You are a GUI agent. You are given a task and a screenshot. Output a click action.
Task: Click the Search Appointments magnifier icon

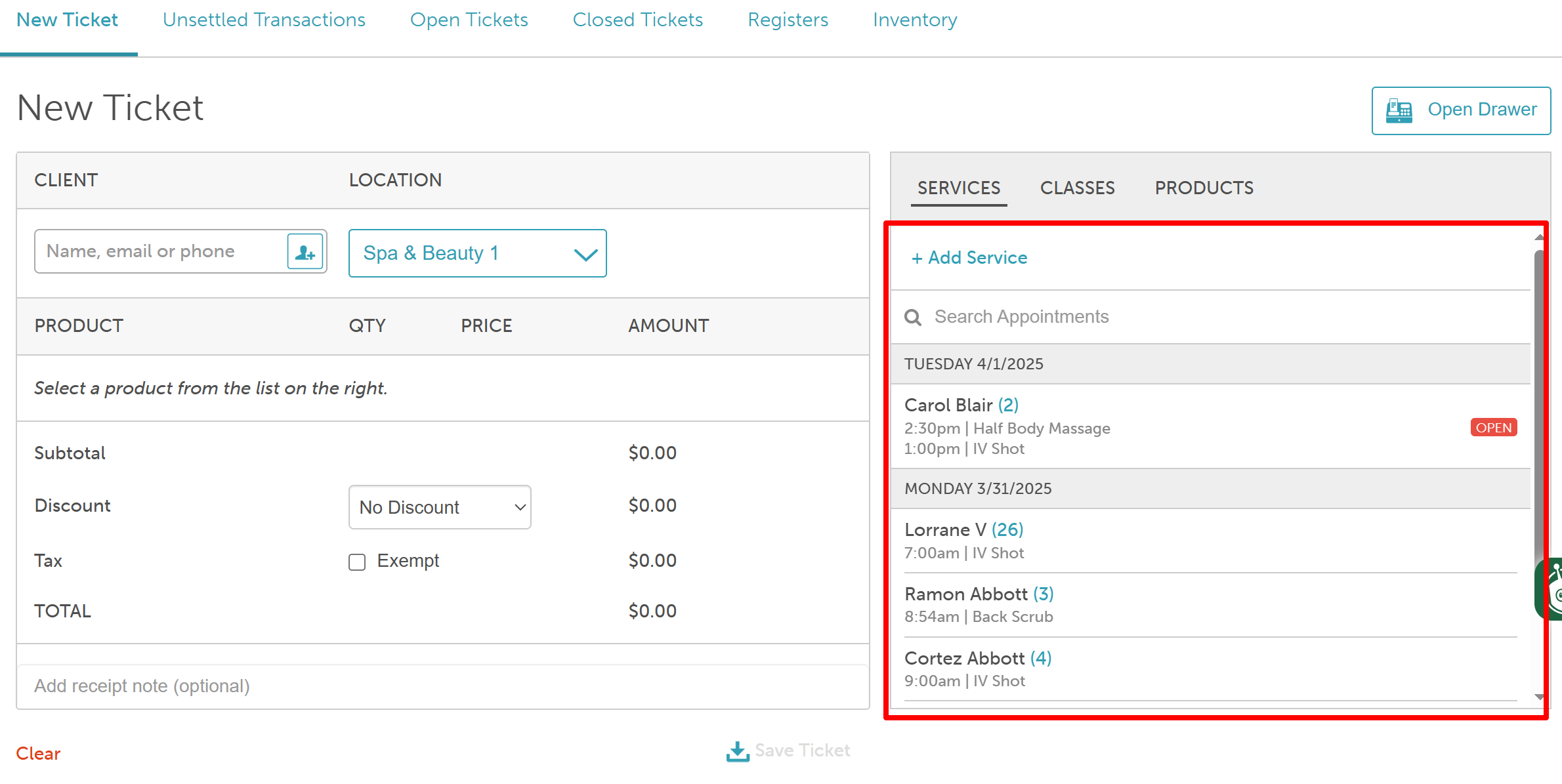pos(912,318)
